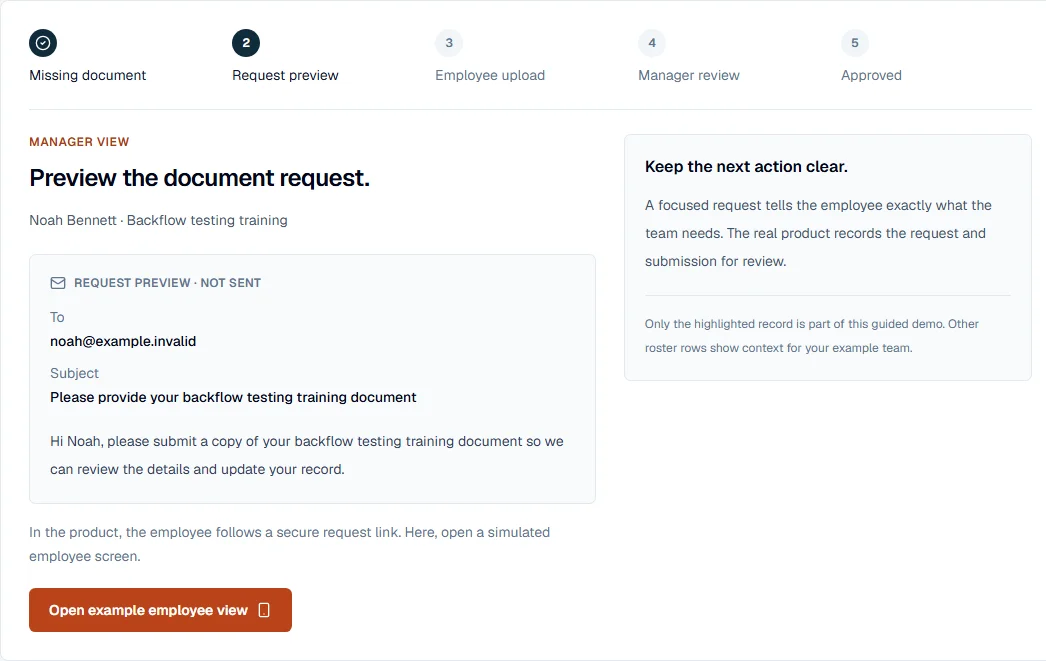Click the MANAGER VIEW label
Screen dimensions: 1046x661
(79, 141)
